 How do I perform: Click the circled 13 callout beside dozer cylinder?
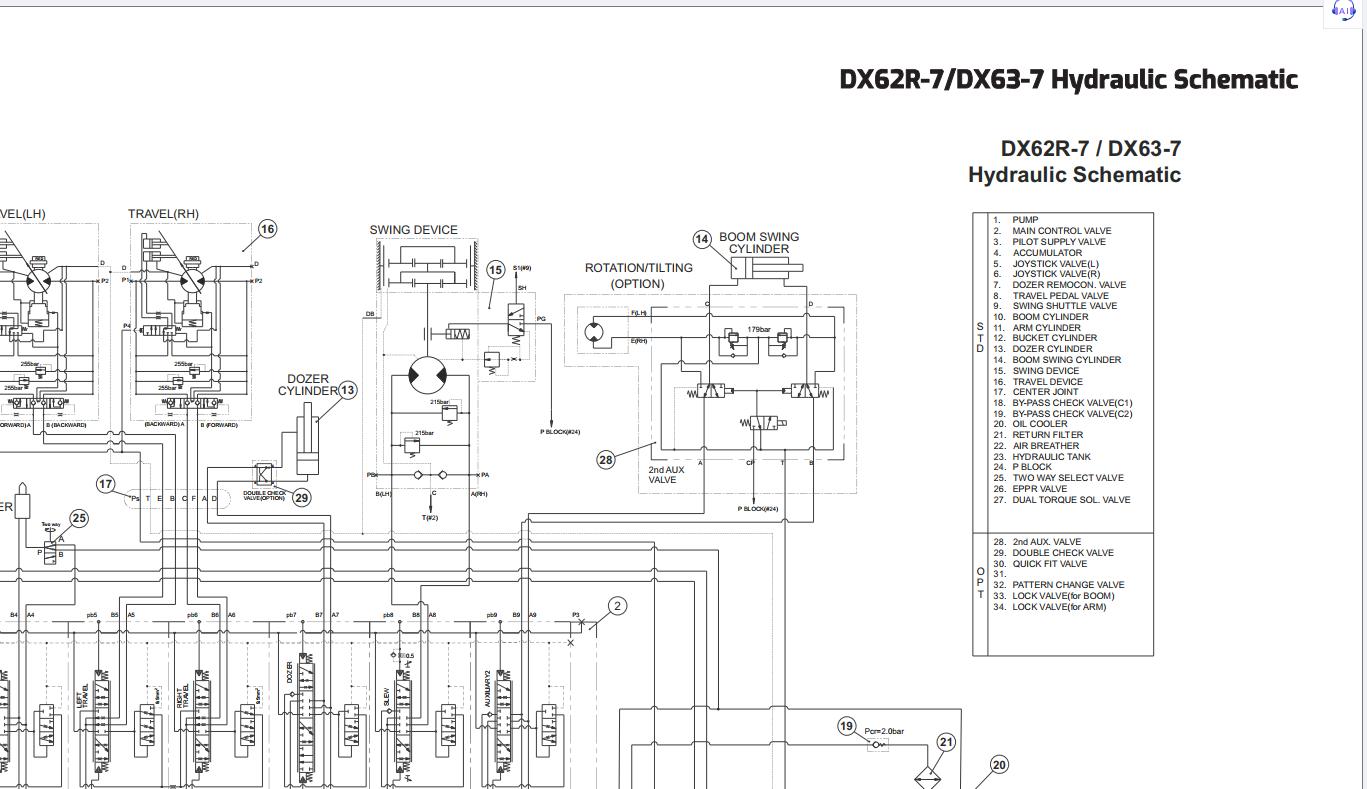pyautogui.click(x=347, y=390)
